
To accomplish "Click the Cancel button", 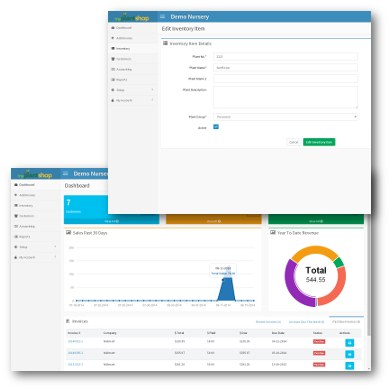I will [x=294, y=142].
